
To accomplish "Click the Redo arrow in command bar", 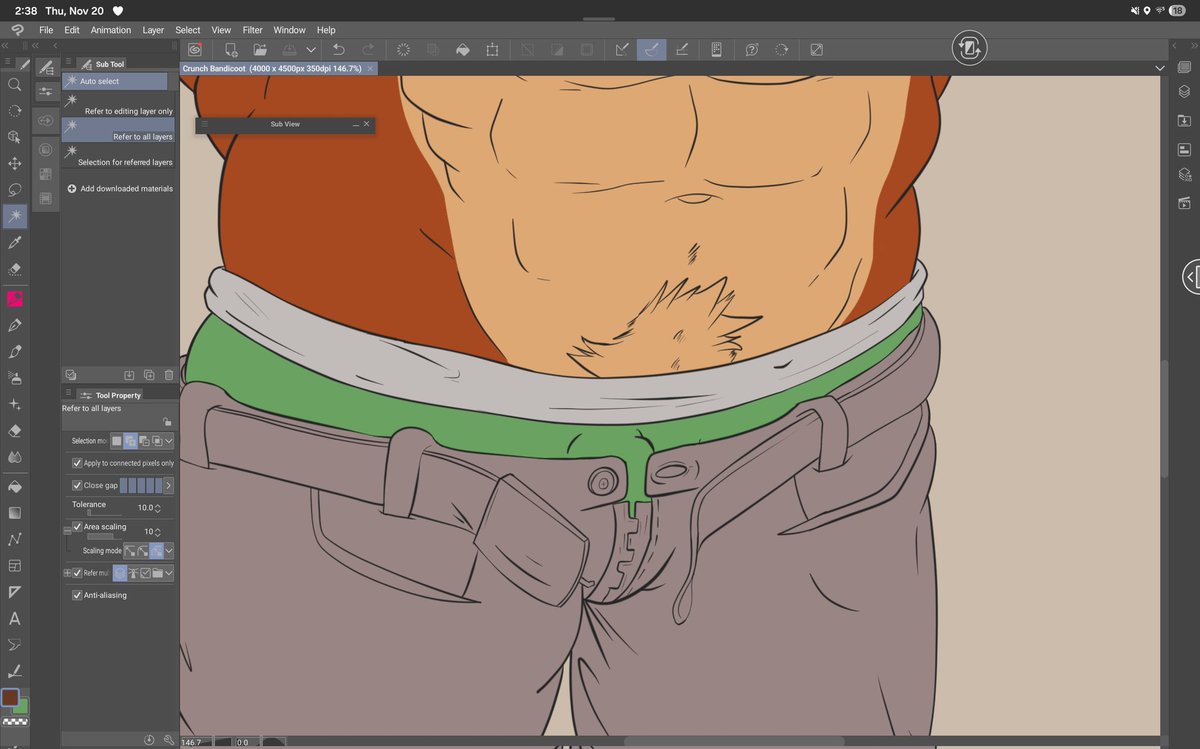I will 368,49.
